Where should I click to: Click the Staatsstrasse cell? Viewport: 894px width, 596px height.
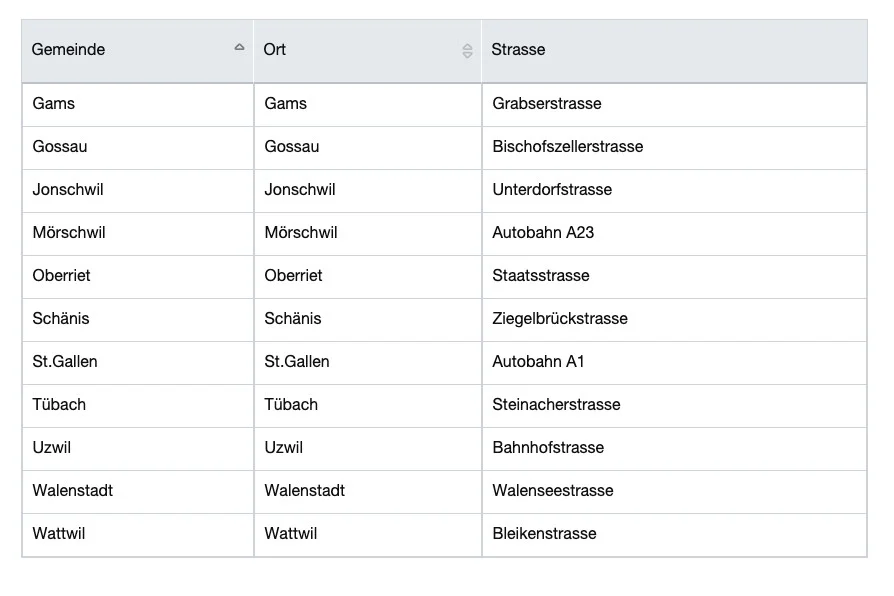(674, 277)
